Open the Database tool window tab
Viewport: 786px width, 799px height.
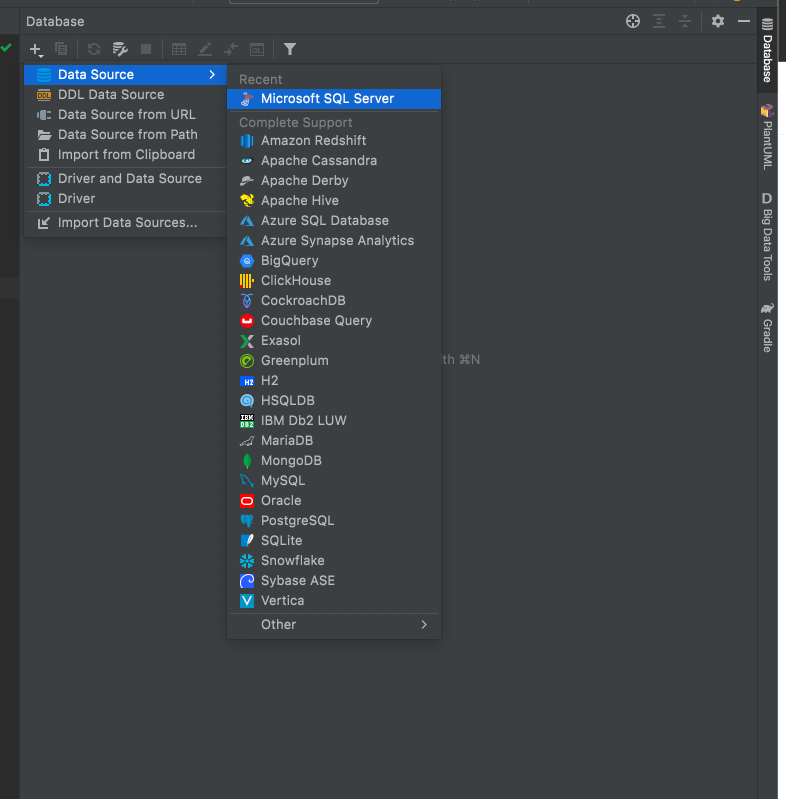[x=767, y=50]
